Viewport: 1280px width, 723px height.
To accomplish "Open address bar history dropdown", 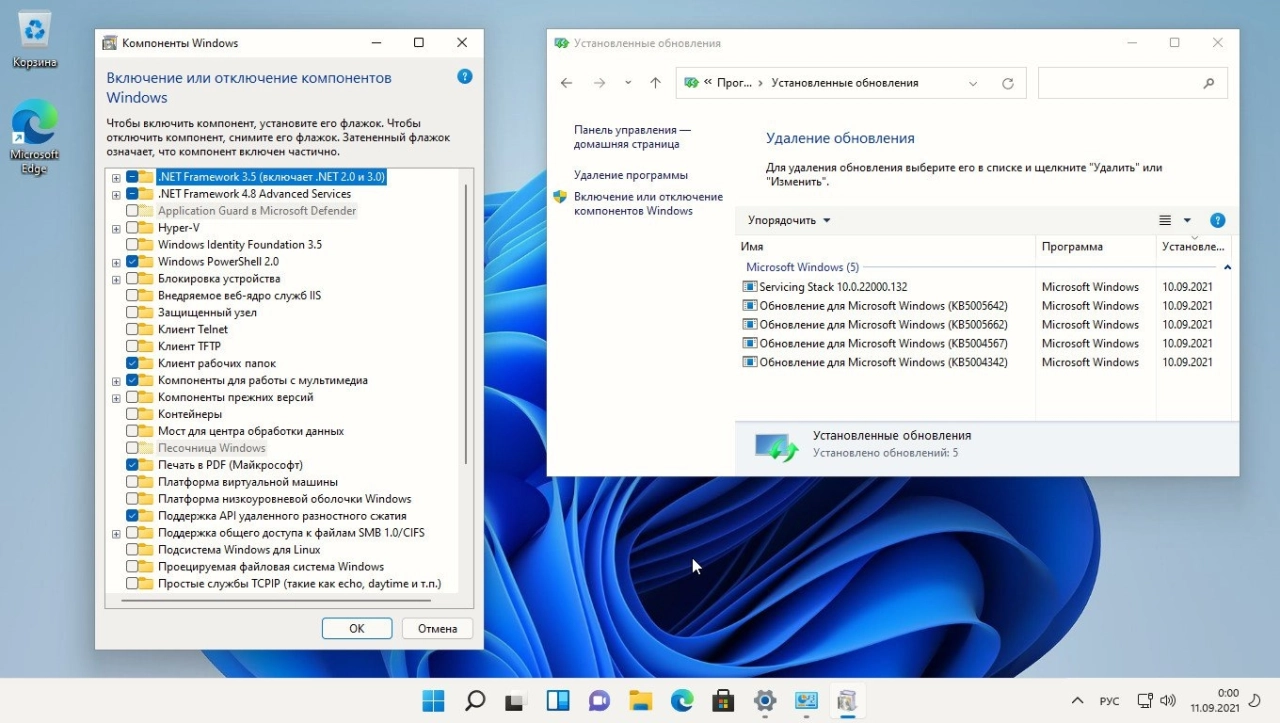I will tap(973, 83).
